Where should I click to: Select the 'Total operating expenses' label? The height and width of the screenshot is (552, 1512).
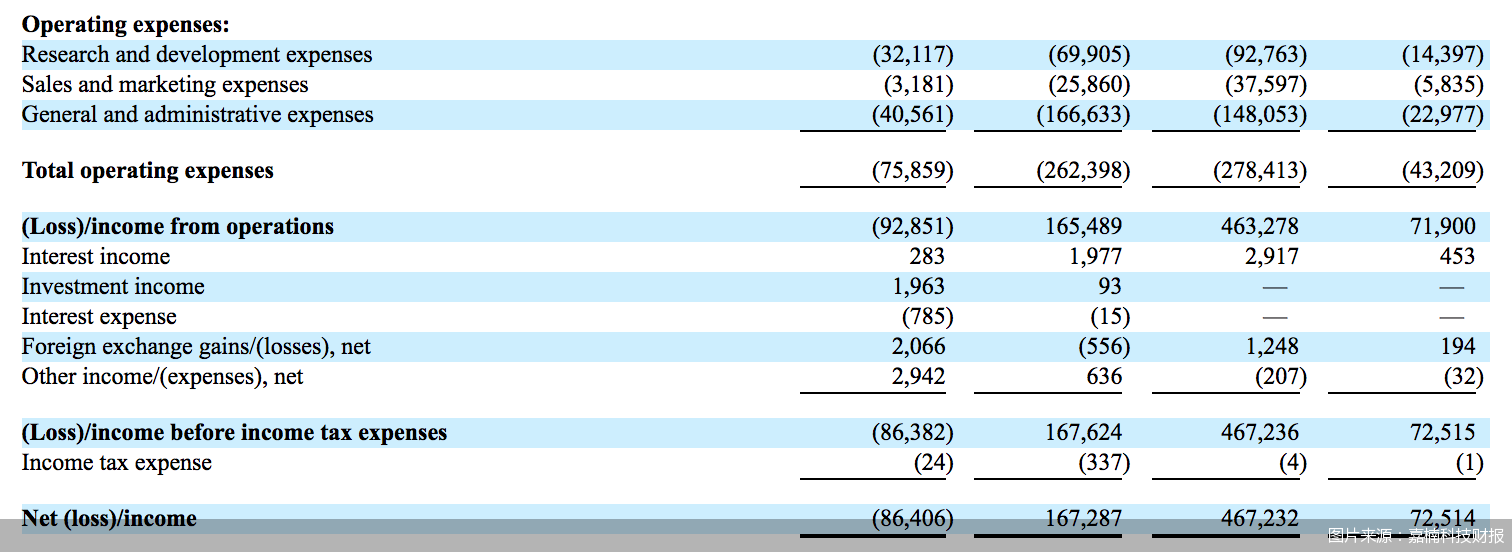point(148,171)
